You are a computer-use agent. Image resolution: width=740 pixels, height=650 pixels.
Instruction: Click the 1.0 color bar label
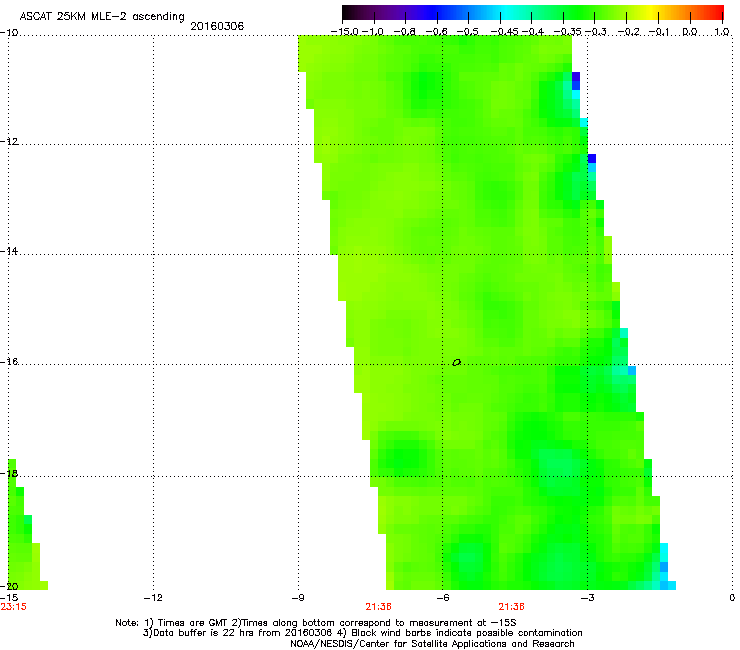pos(722,32)
